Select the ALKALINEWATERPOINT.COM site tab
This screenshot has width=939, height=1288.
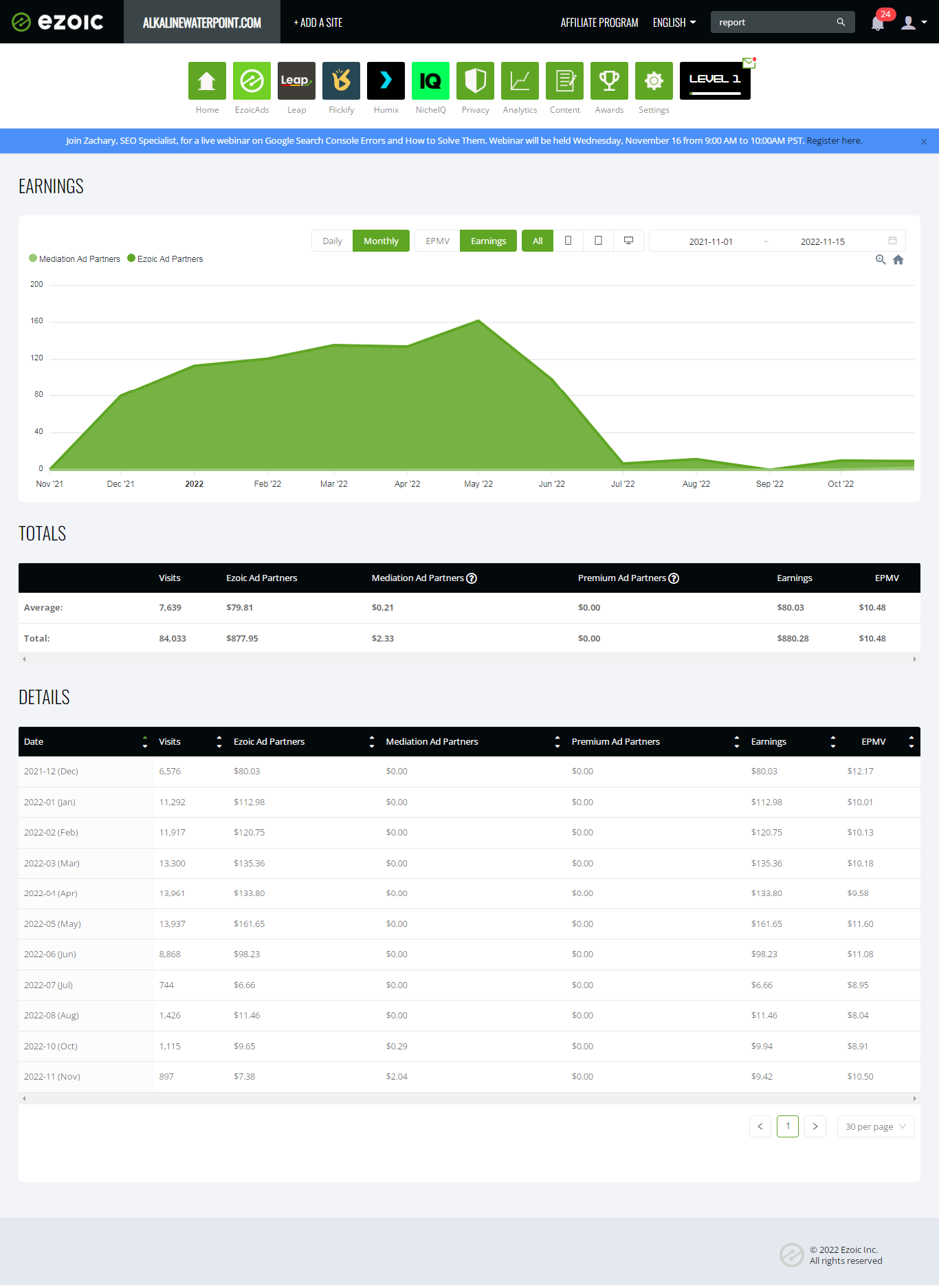click(x=202, y=22)
